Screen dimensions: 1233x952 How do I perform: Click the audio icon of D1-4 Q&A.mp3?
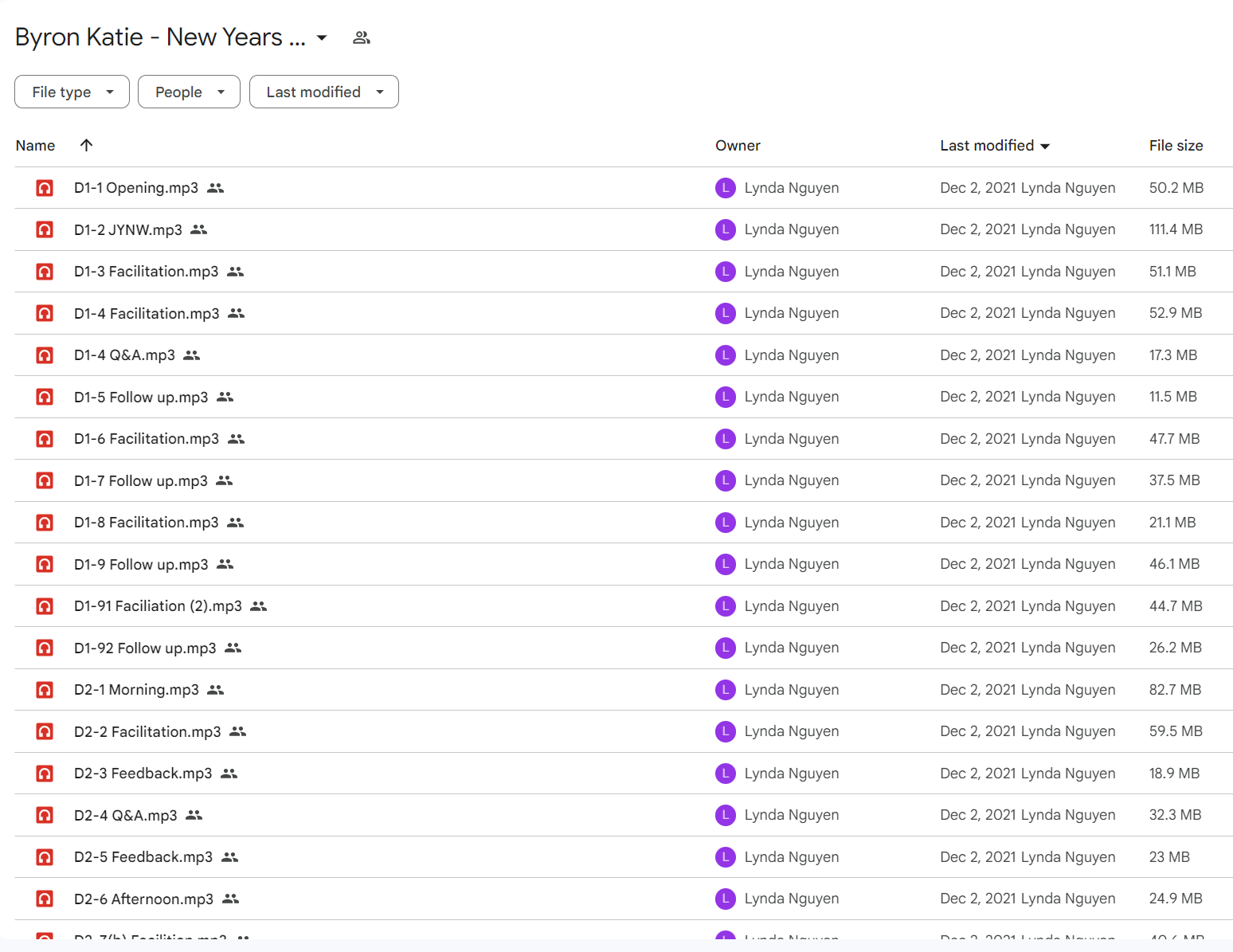[x=45, y=355]
